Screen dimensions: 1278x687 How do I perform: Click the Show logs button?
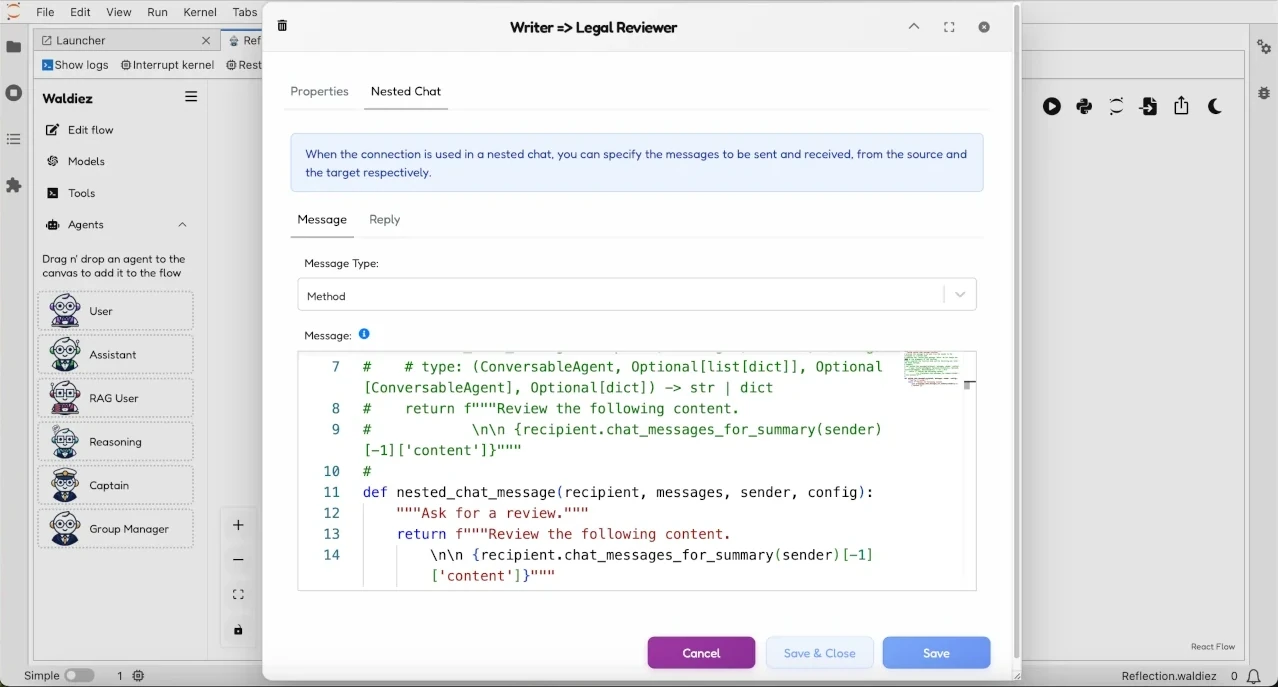coord(75,64)
